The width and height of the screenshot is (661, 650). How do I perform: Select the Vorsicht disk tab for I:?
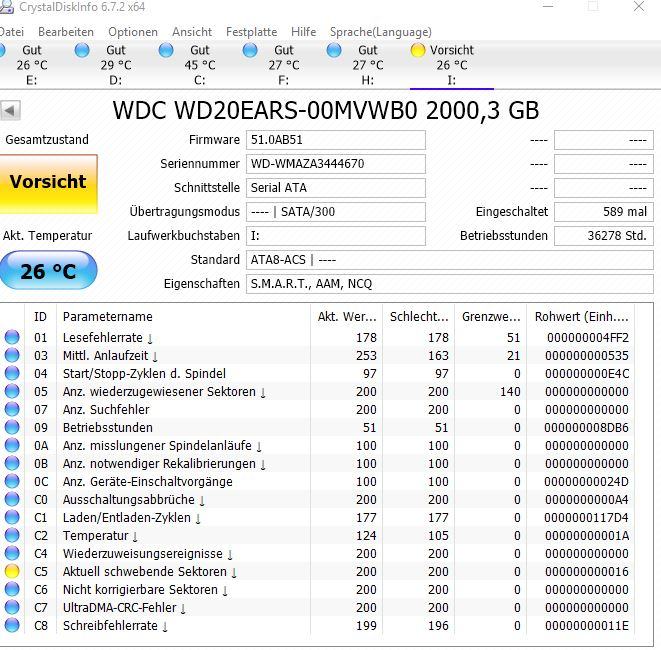click(451, 65)
